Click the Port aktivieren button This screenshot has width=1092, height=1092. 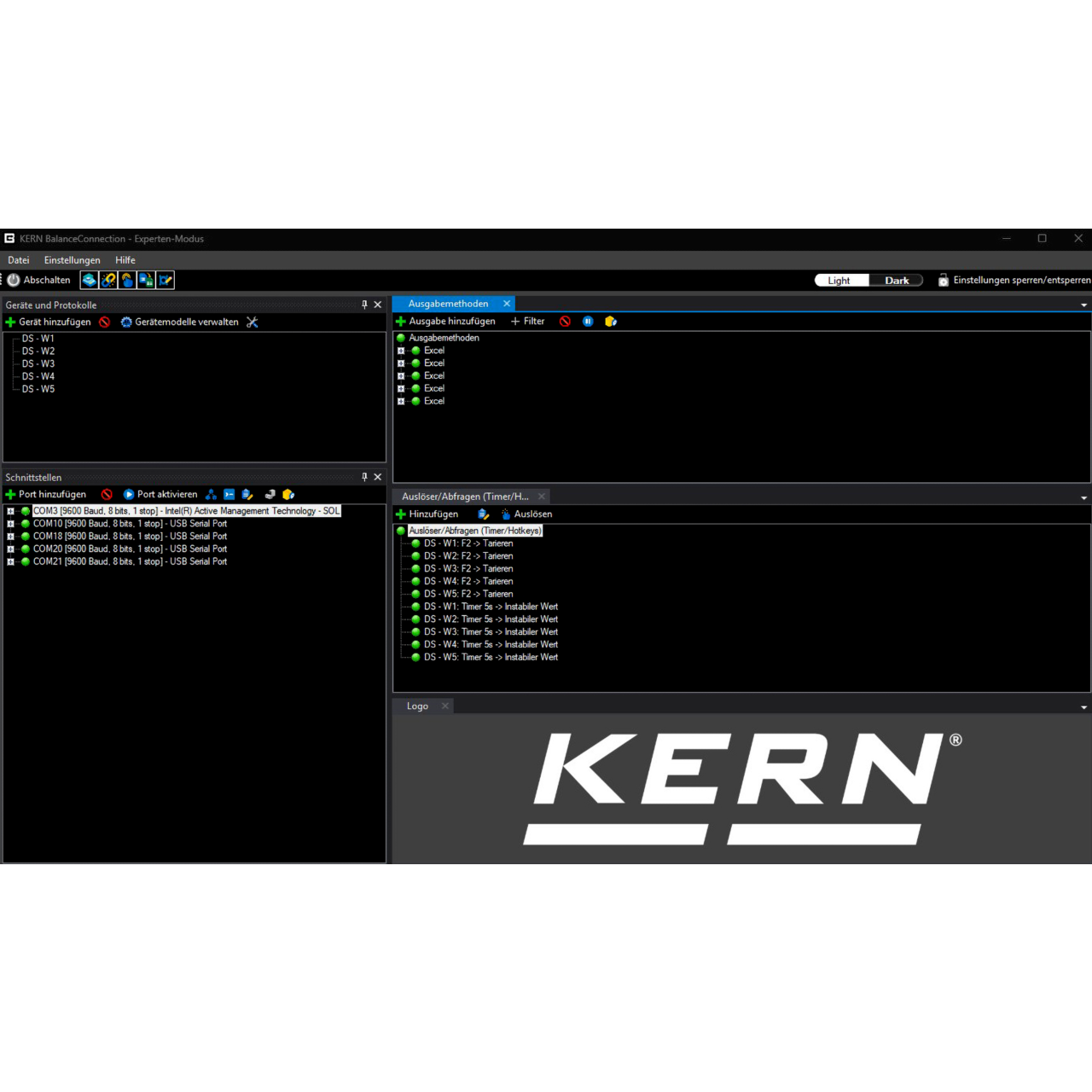tap(161, 494)
